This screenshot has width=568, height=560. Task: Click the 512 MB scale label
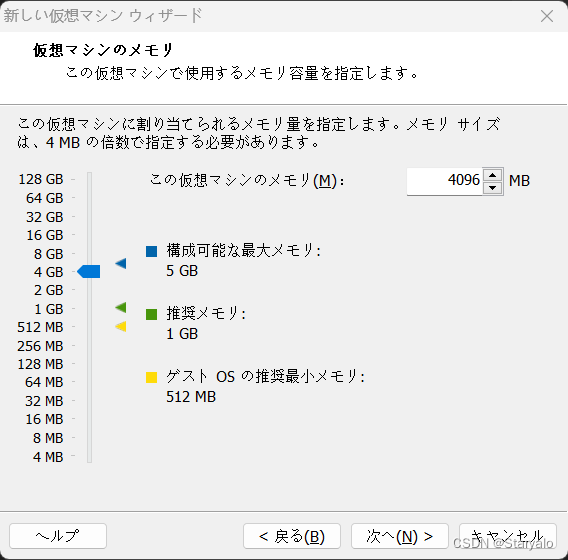41,327
